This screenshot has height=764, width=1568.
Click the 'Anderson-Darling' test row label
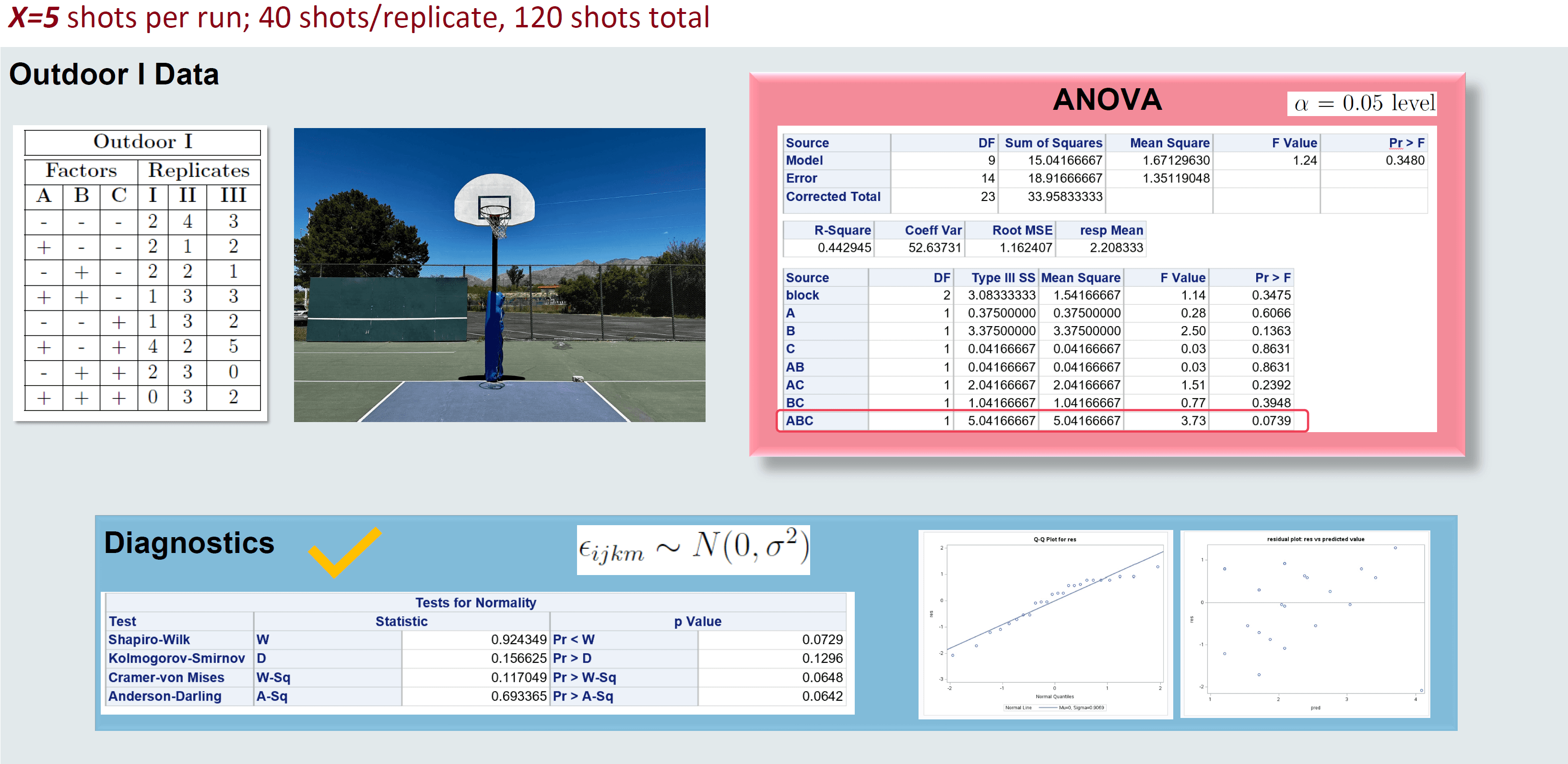pyautogui.click(x=165, y=696)
